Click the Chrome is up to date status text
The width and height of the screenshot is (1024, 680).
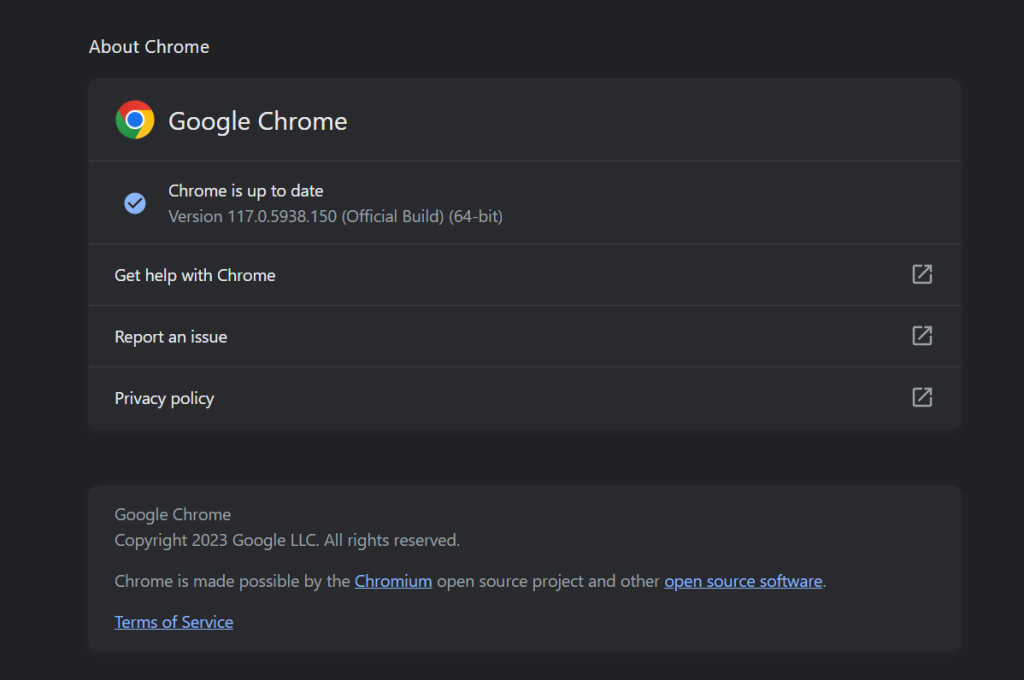pyautogui.click(x=246, y=191)
